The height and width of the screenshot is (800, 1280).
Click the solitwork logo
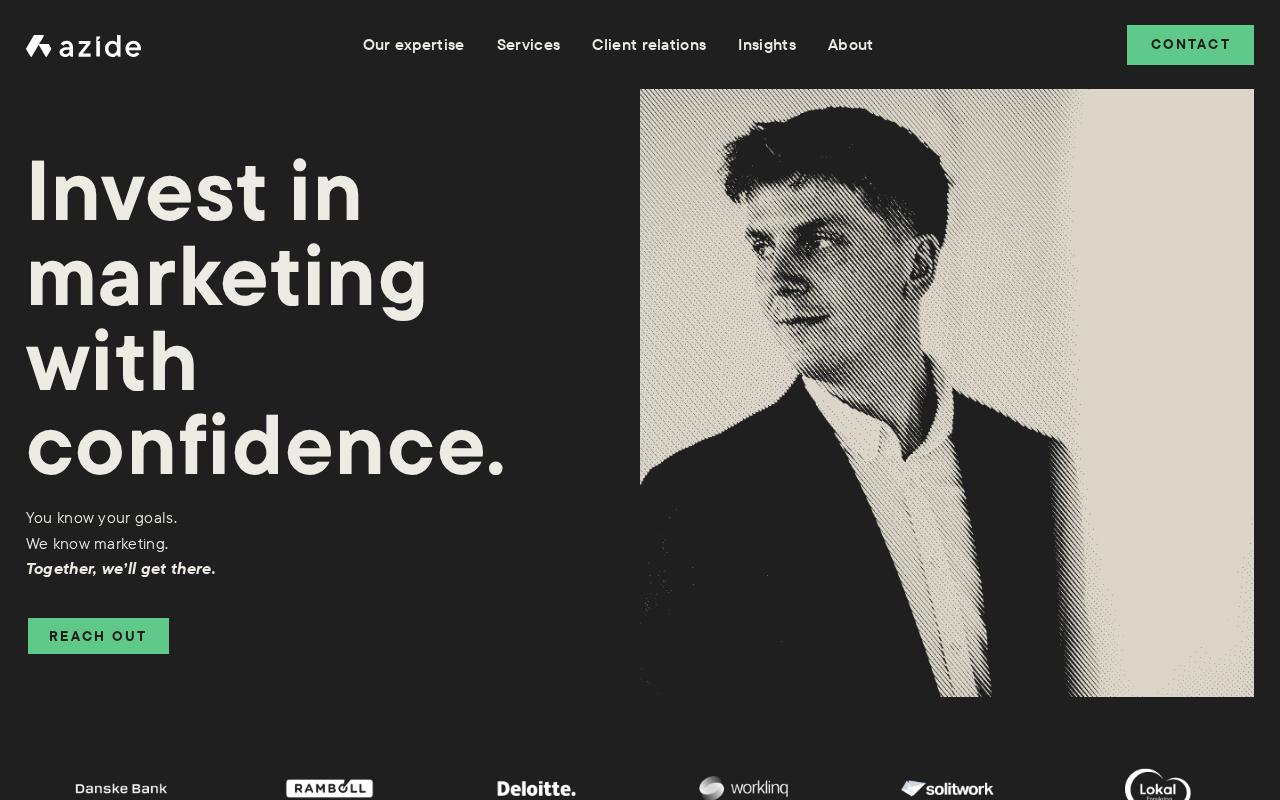[x=947, y=789]
